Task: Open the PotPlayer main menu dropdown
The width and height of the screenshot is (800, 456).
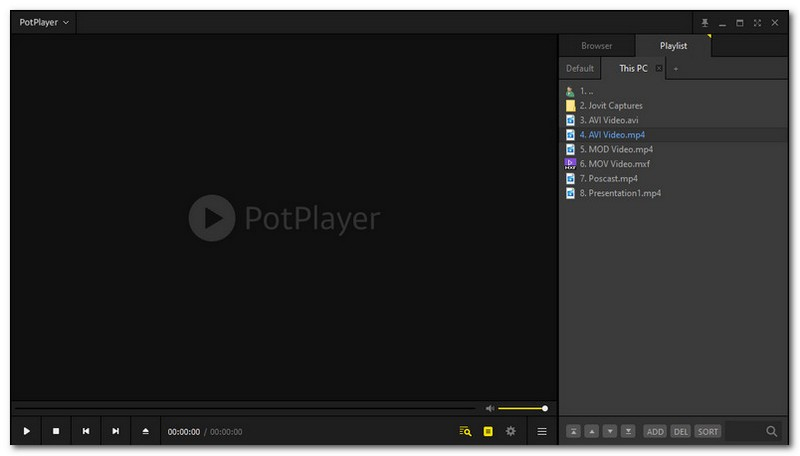Action: [44, 22]
